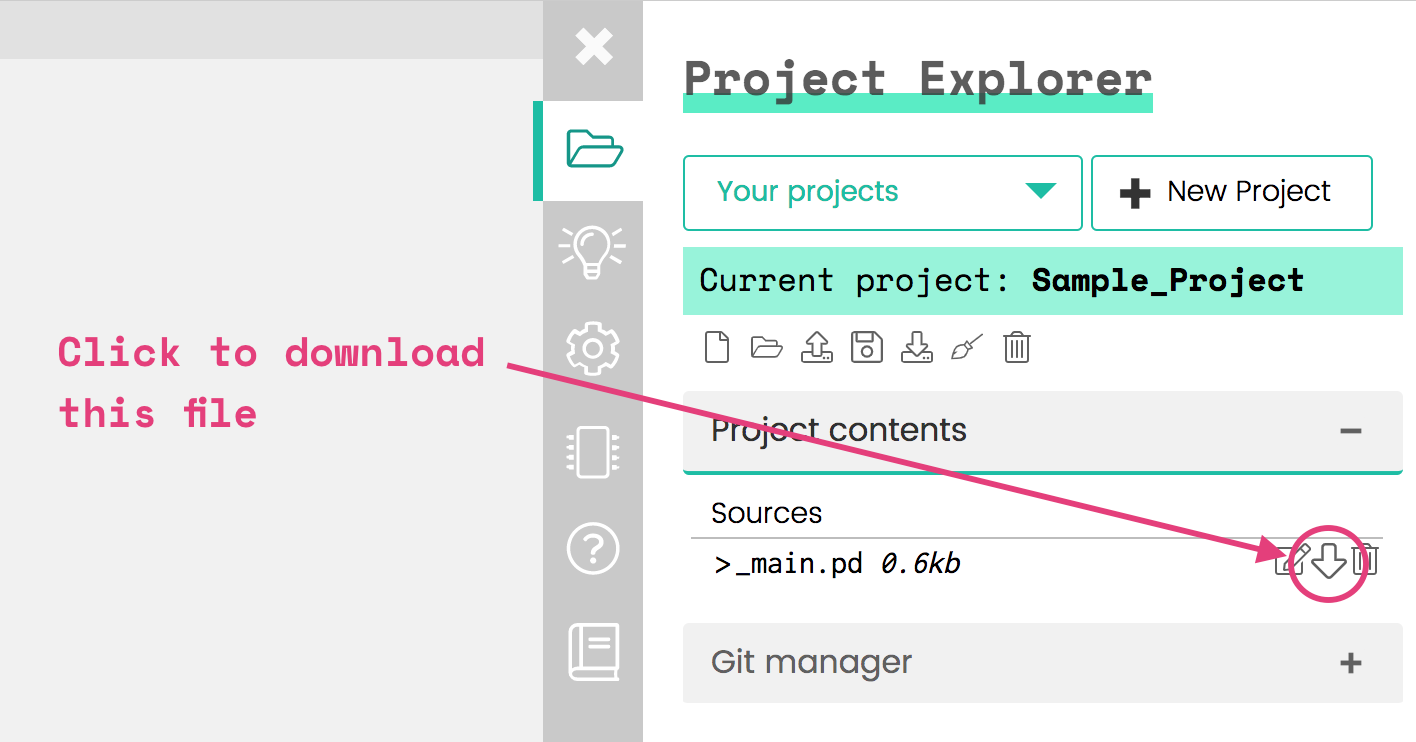Rename _main.pd with the pencil icon

click(1292, 561)
